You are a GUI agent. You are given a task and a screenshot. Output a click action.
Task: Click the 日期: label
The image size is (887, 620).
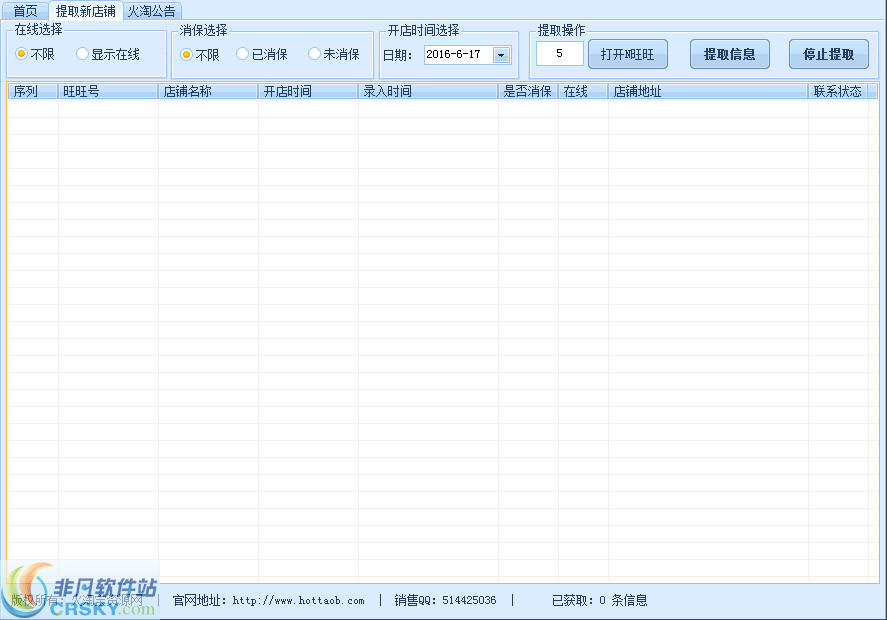[397, 55]
